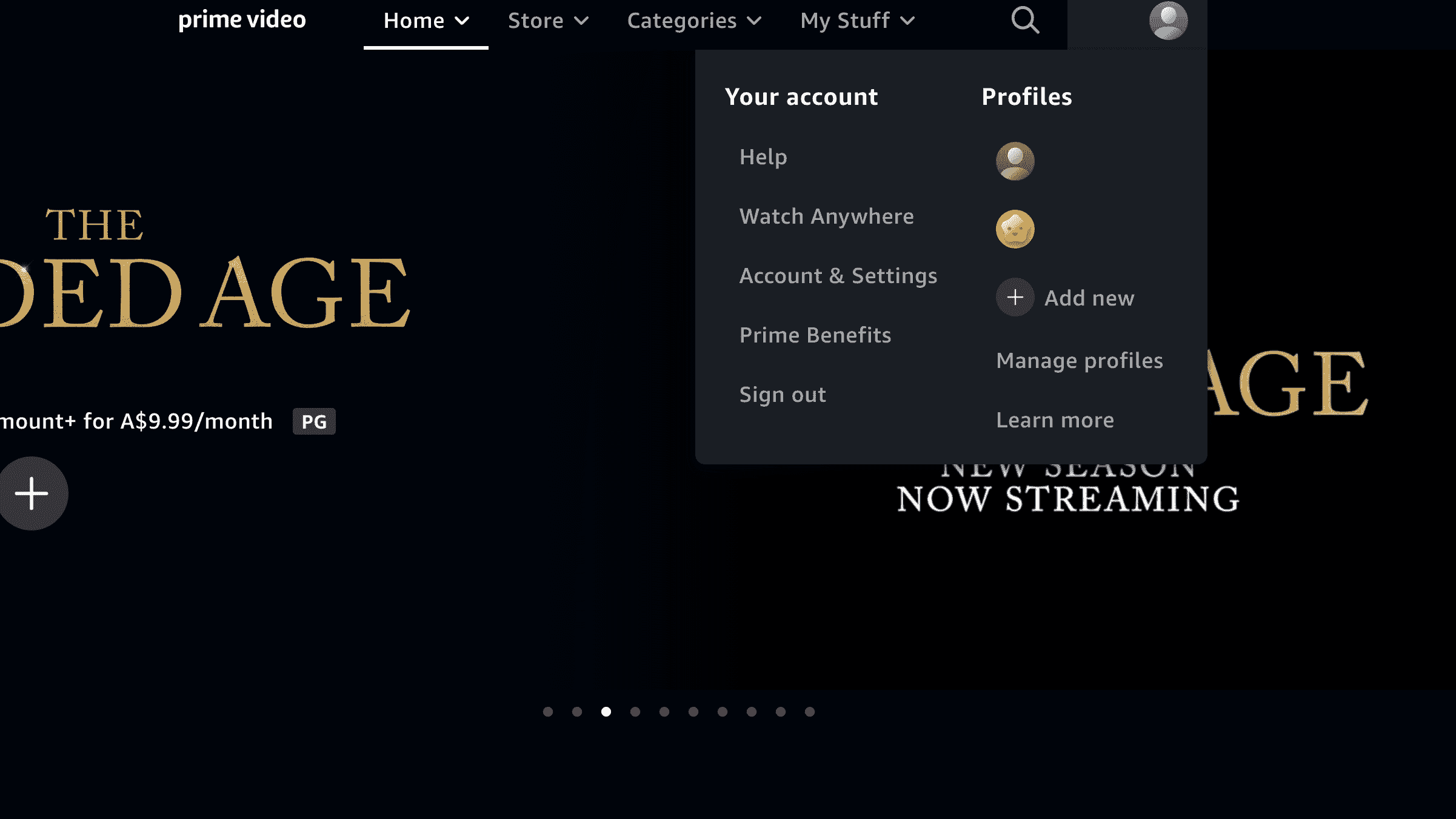Click the Prime Video home logo
This screenshot has width=1456, height=819.
242,19
